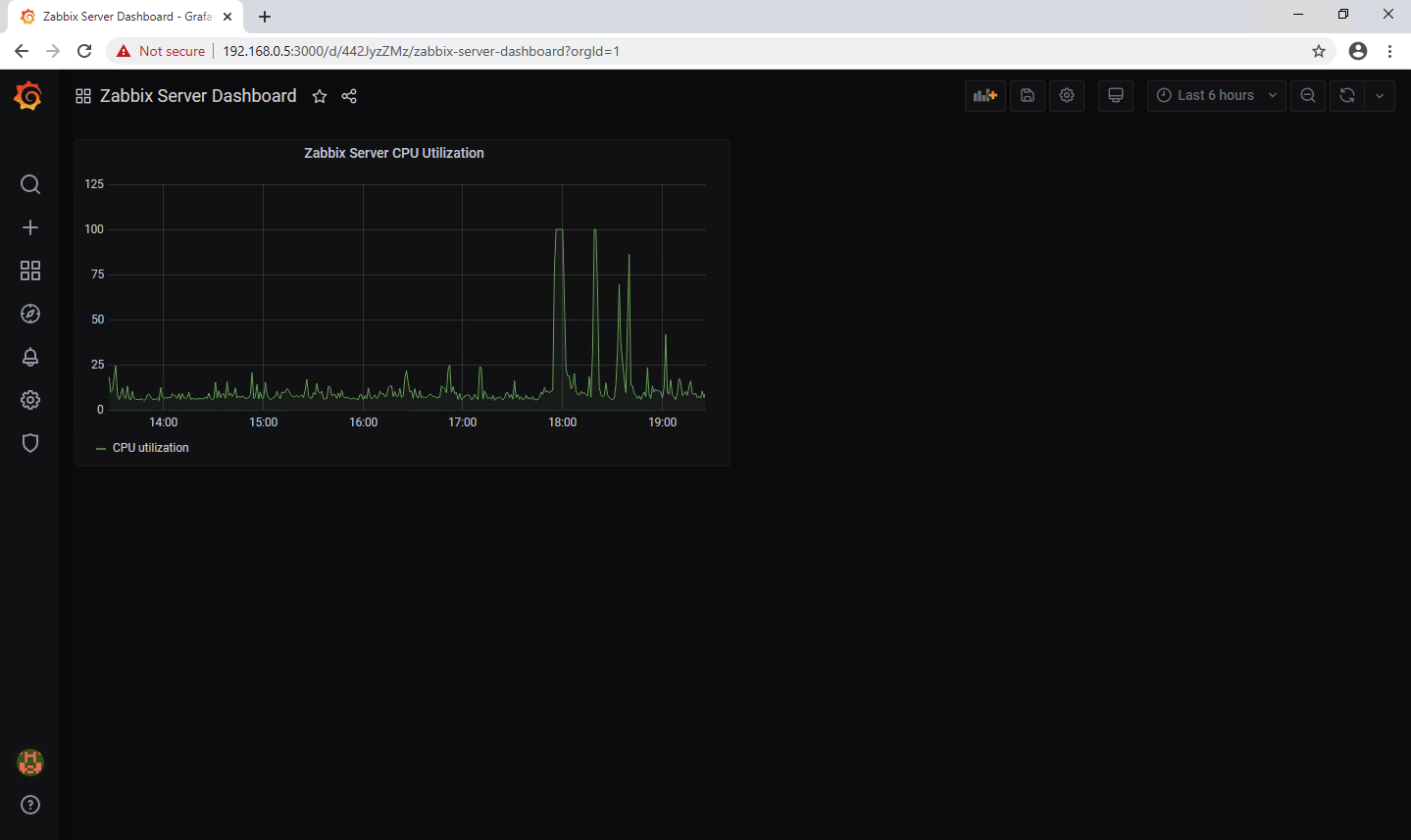Click the Not secure warning indicator
The height and width of the screenshot is (840, 1411).
(x=162, y=51)
